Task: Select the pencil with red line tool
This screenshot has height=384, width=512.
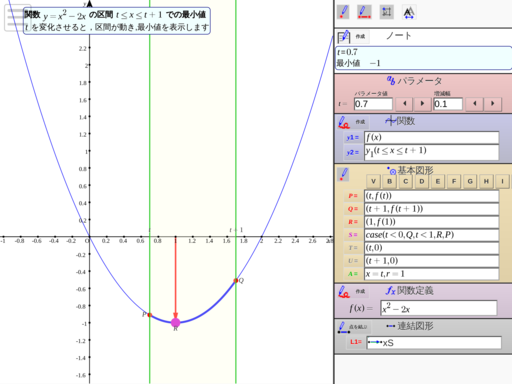Action: (364, 12)
